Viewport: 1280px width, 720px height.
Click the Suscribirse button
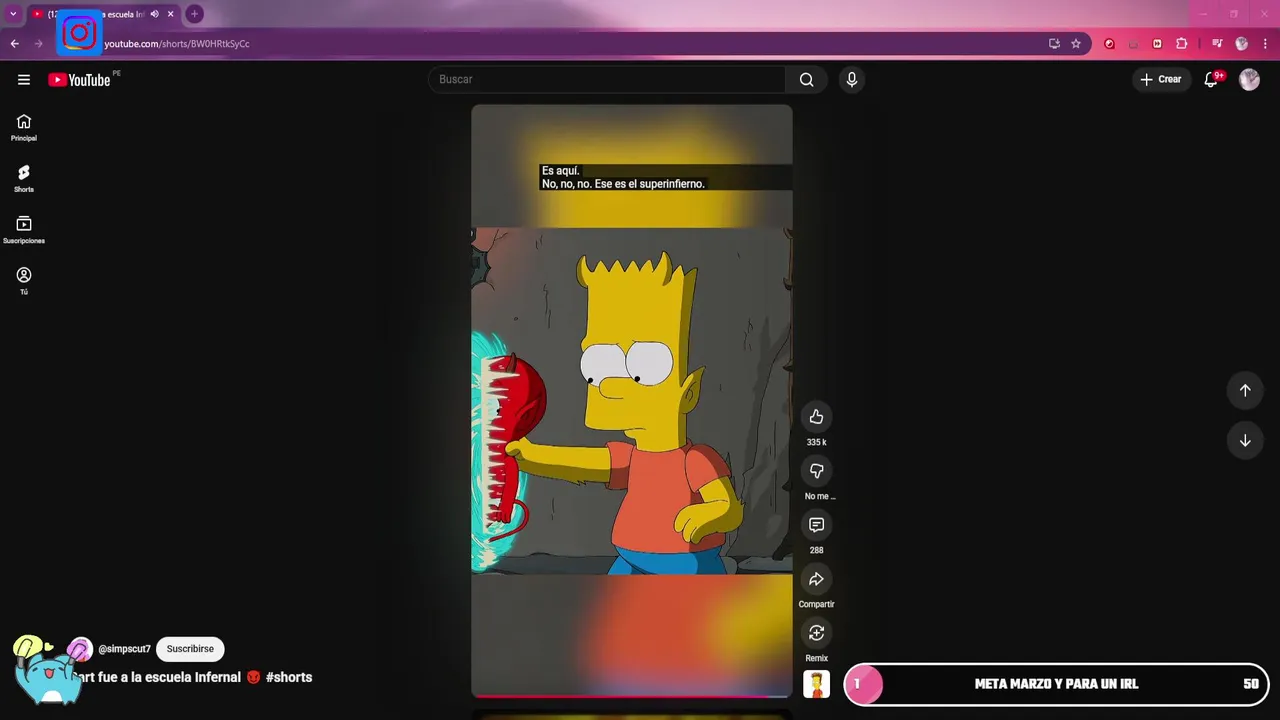tap(190, 649)
